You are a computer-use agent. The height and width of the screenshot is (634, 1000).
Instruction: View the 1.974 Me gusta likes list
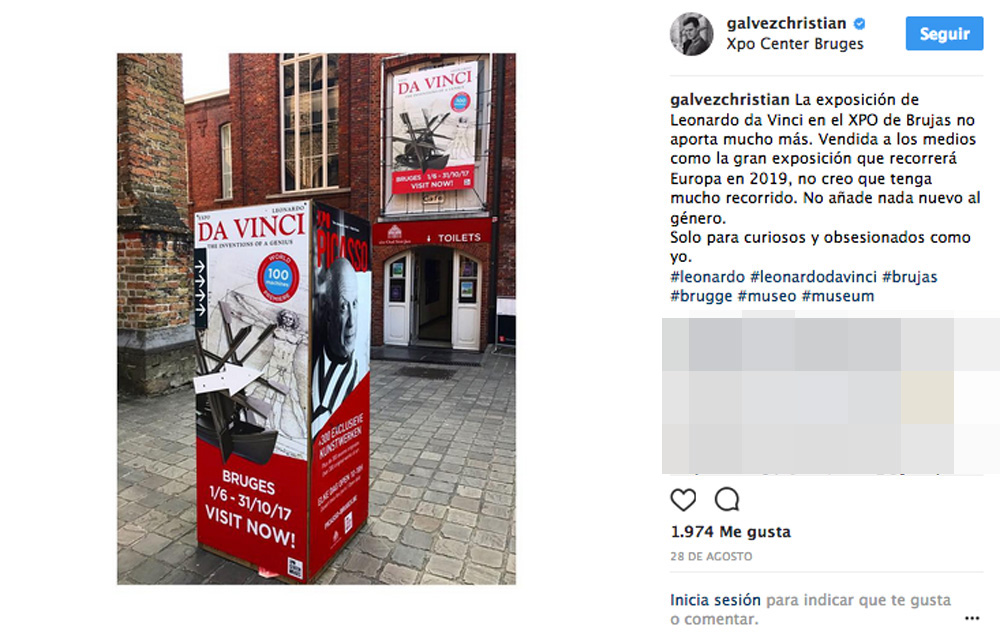coord(730,531)
